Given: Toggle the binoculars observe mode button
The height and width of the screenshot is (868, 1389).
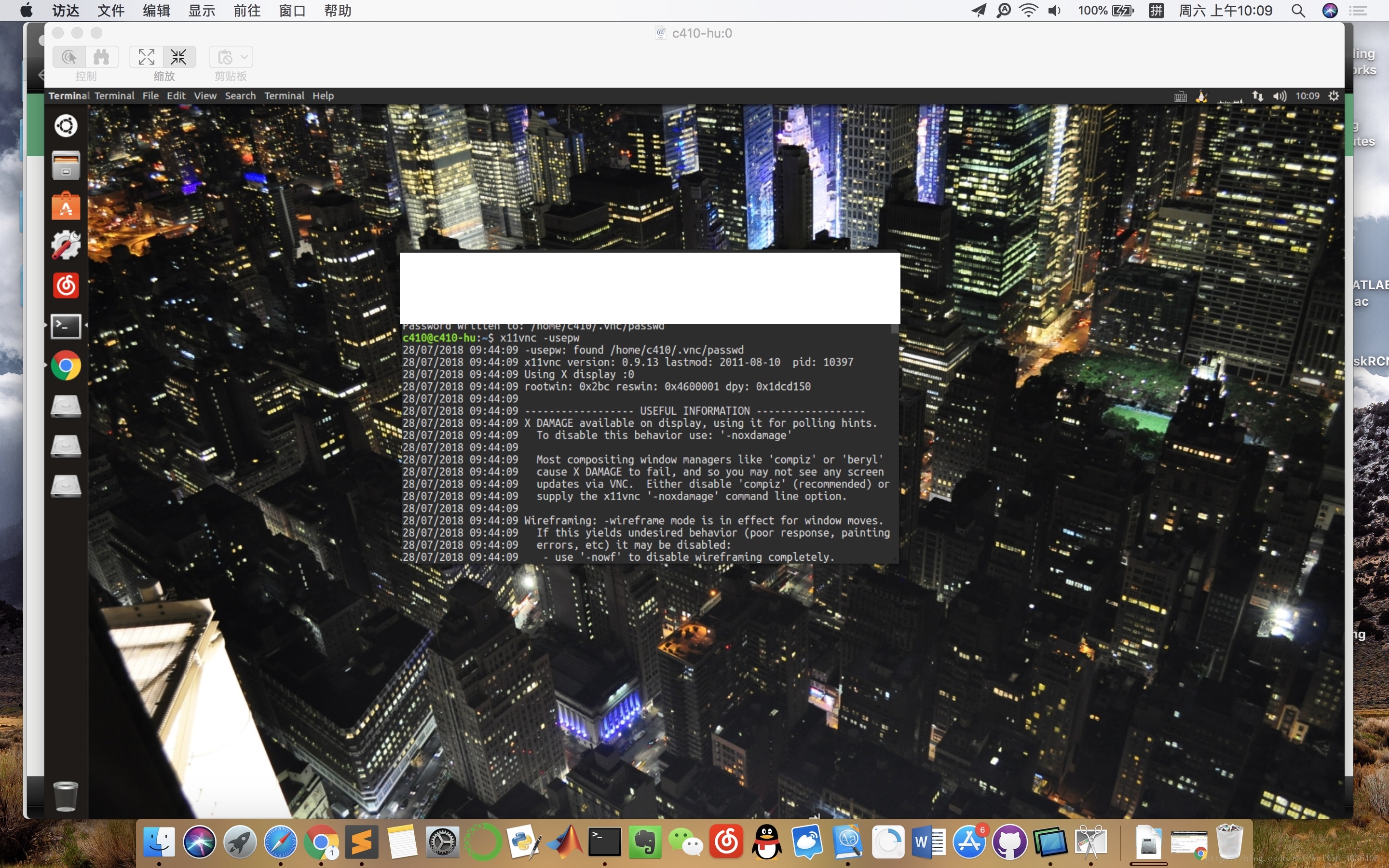Looking at the screenshot, I should 102,57.
